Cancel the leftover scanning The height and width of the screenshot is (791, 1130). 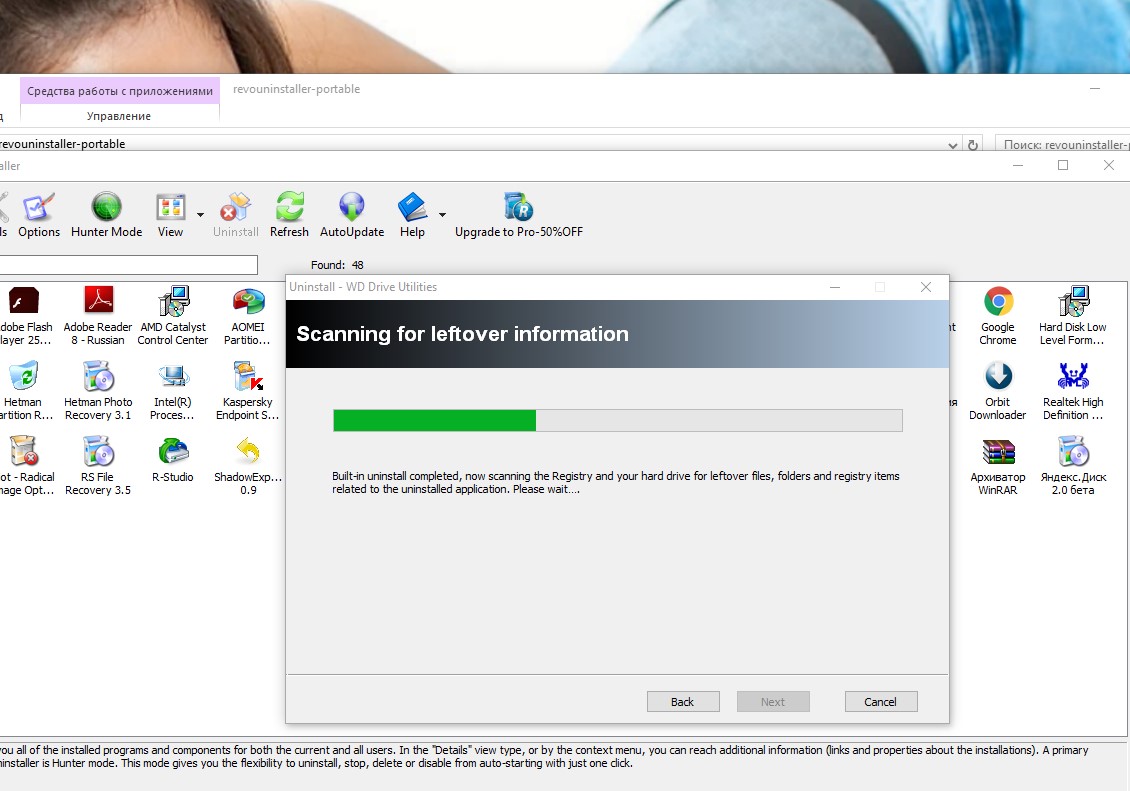coord(881,702)
